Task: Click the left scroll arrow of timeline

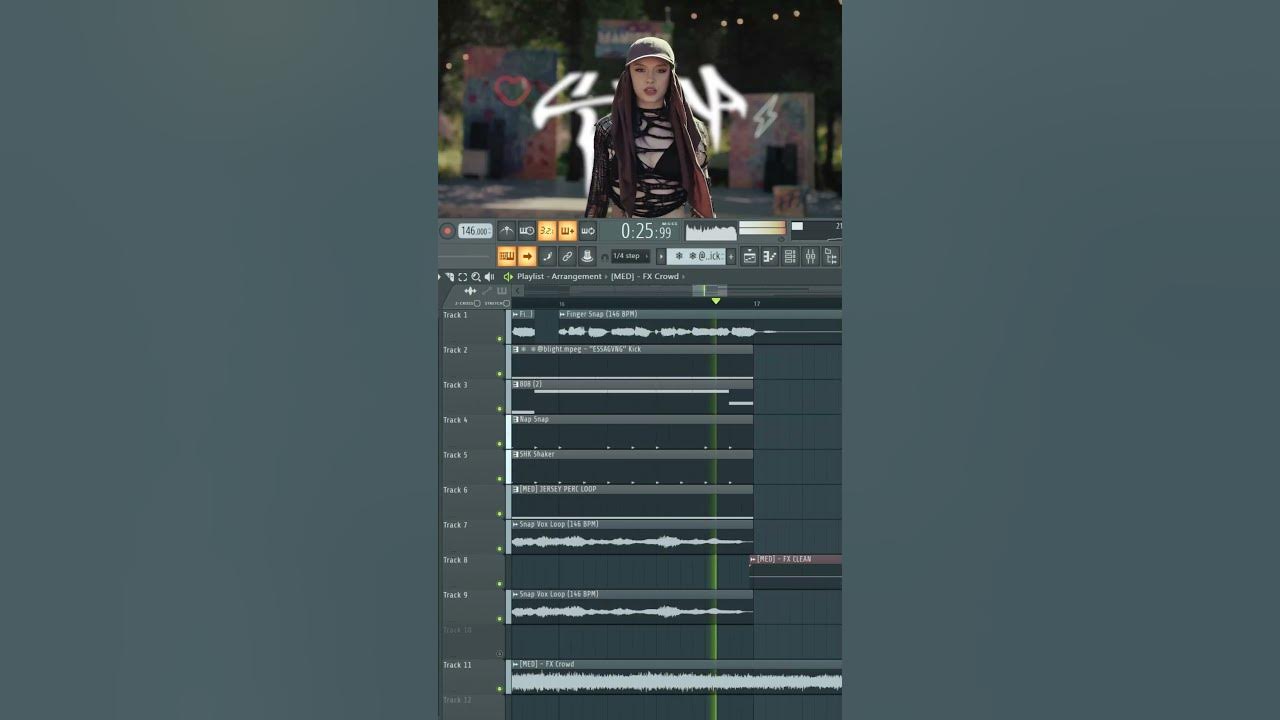Action: [x=518, y=291]
